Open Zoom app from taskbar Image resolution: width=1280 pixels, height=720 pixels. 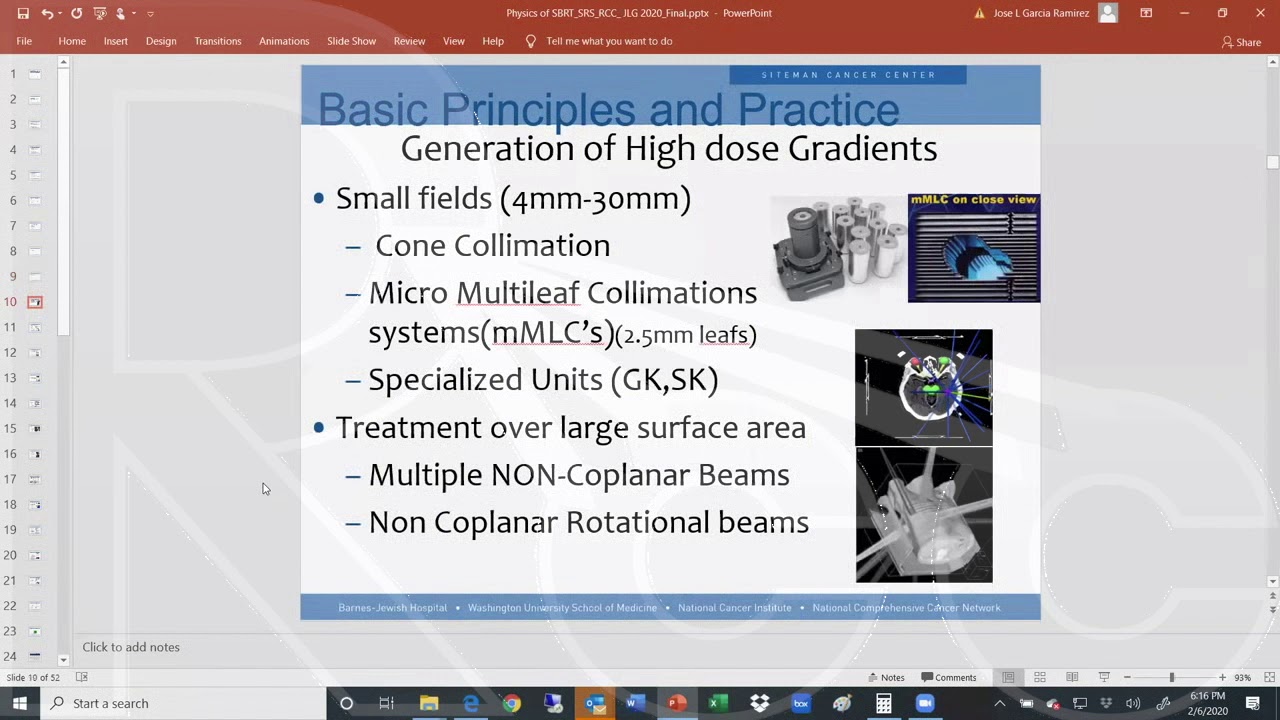point(925,703)
